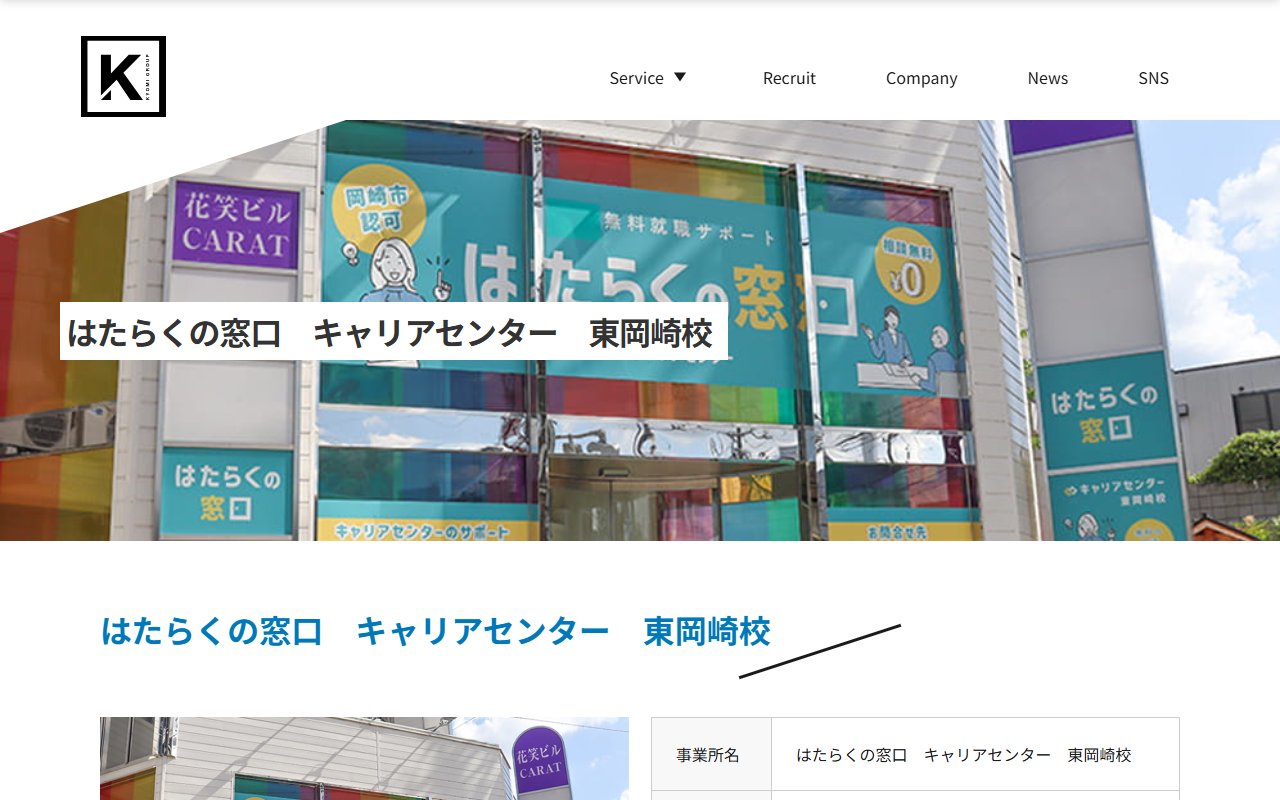Select the News menu item
The image size is (1280, 800).
(1047, 78)
